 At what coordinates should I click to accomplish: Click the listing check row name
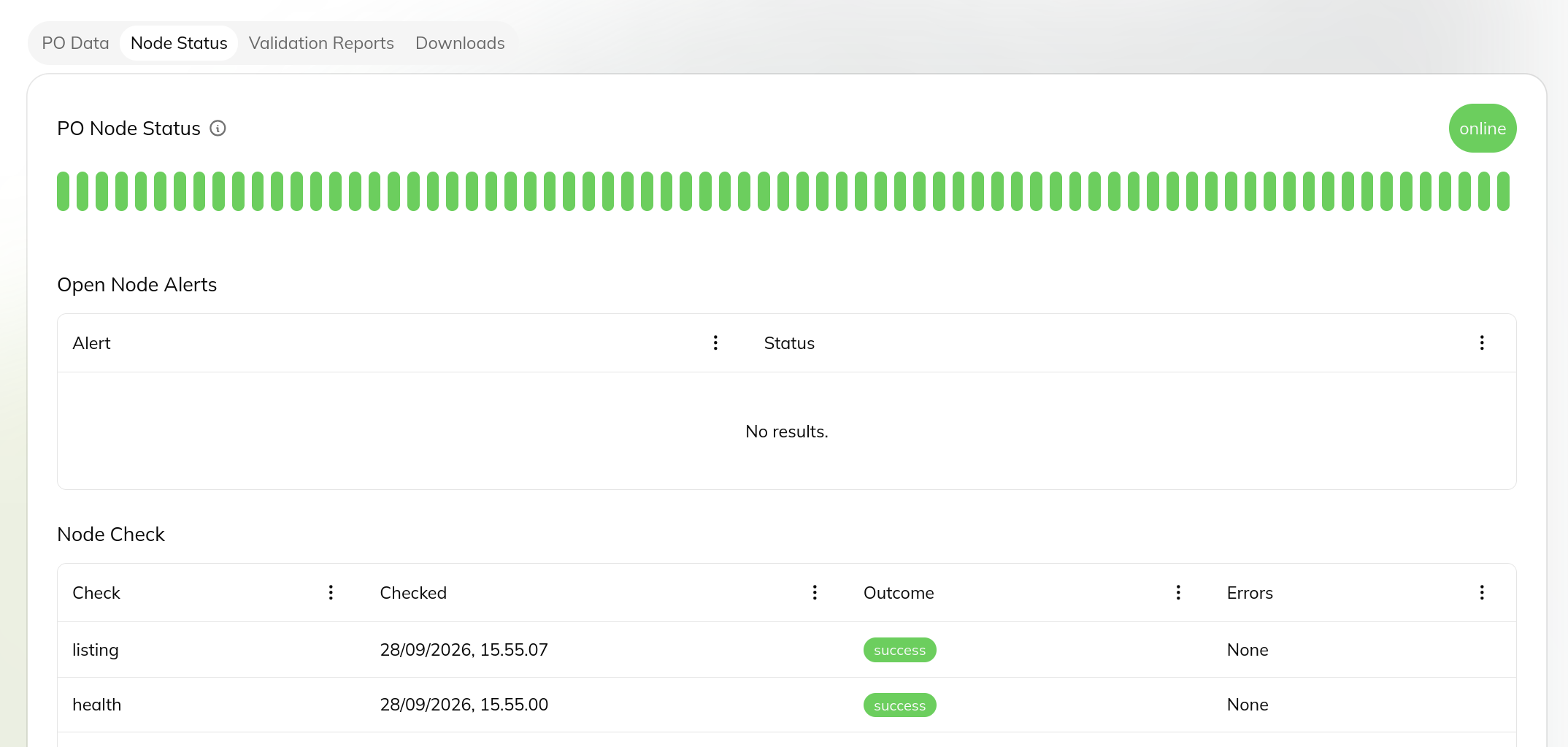[x=95, y=650]
